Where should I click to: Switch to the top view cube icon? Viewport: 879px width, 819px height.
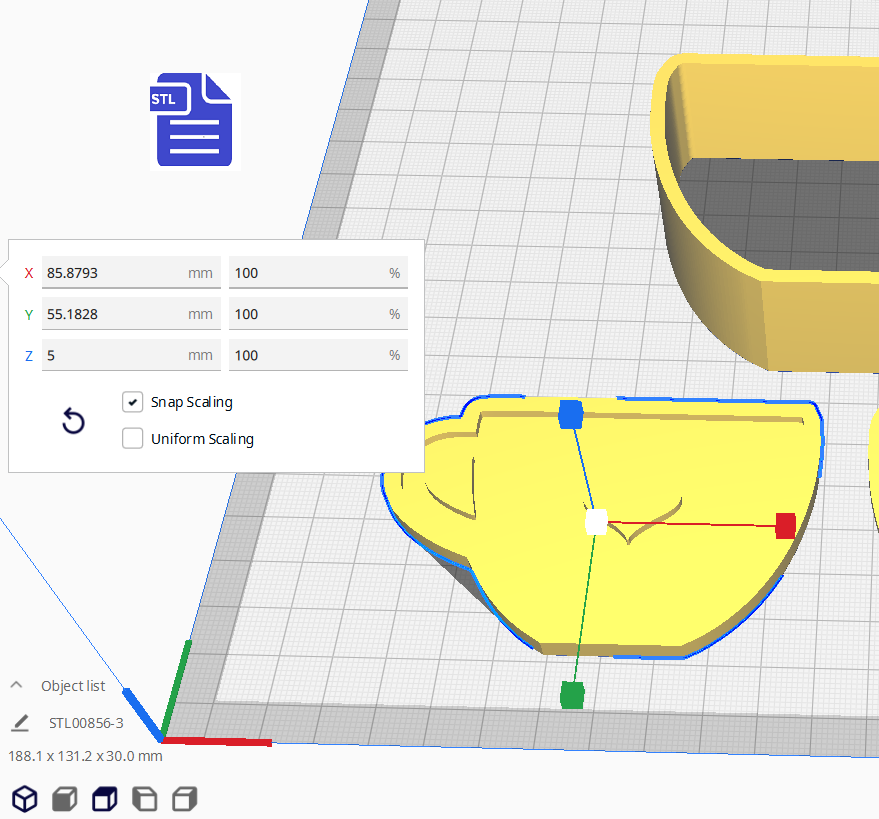pyautogui.click(x=104, y=798)
